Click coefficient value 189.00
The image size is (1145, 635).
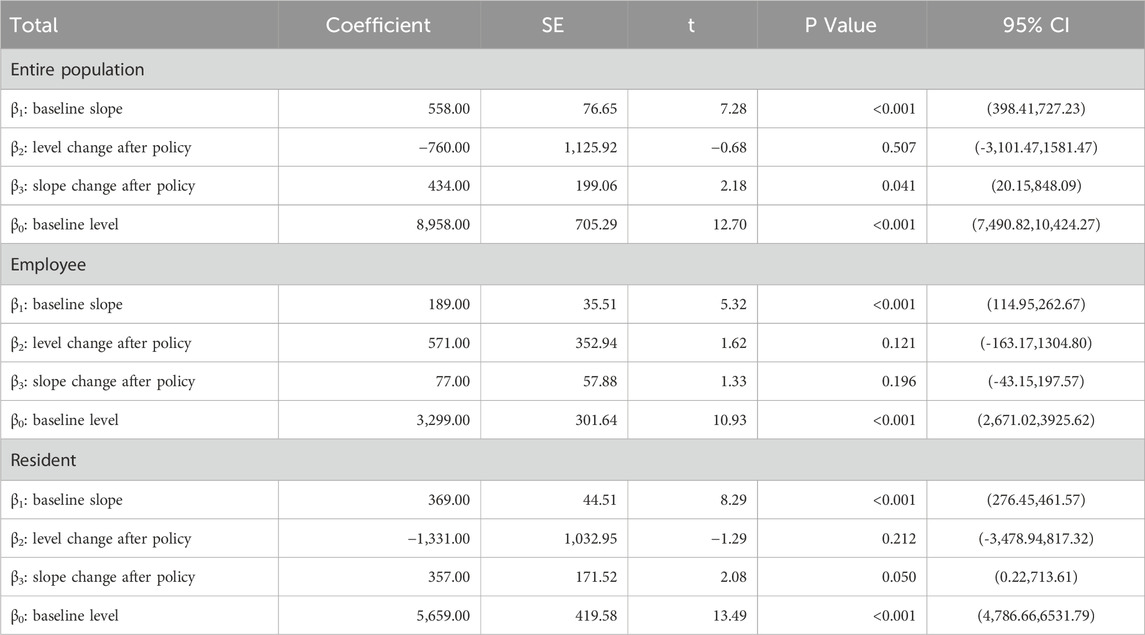tap(449, 304)
